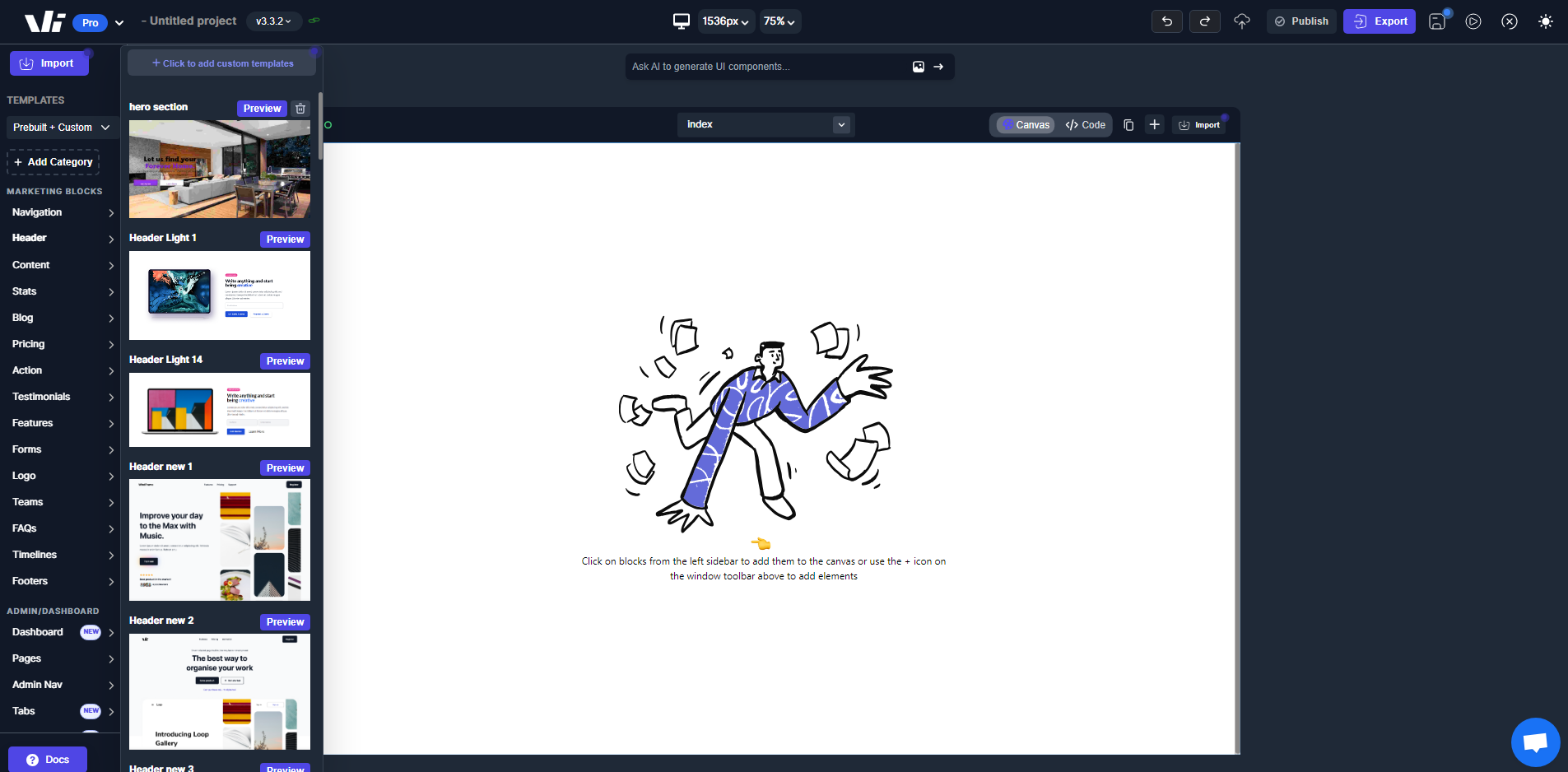1568x772 pixels.
Task: Switch to Canvas view
Action: coord(1026,125)
